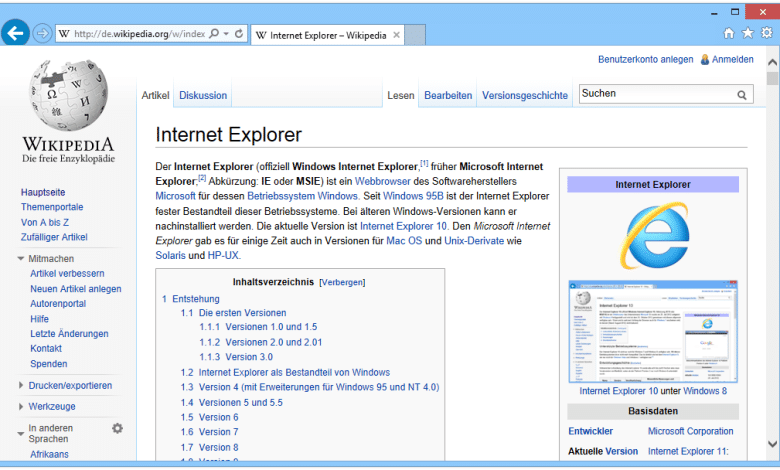Open the Webbrowser article link
This screenshot has width=780, height=470.
click(383, 182)
